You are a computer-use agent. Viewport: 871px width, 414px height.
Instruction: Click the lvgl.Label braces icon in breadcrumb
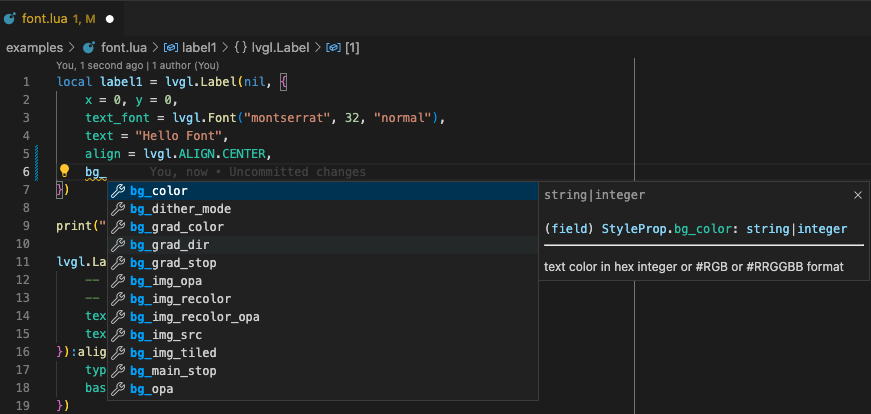click(242, 47)
